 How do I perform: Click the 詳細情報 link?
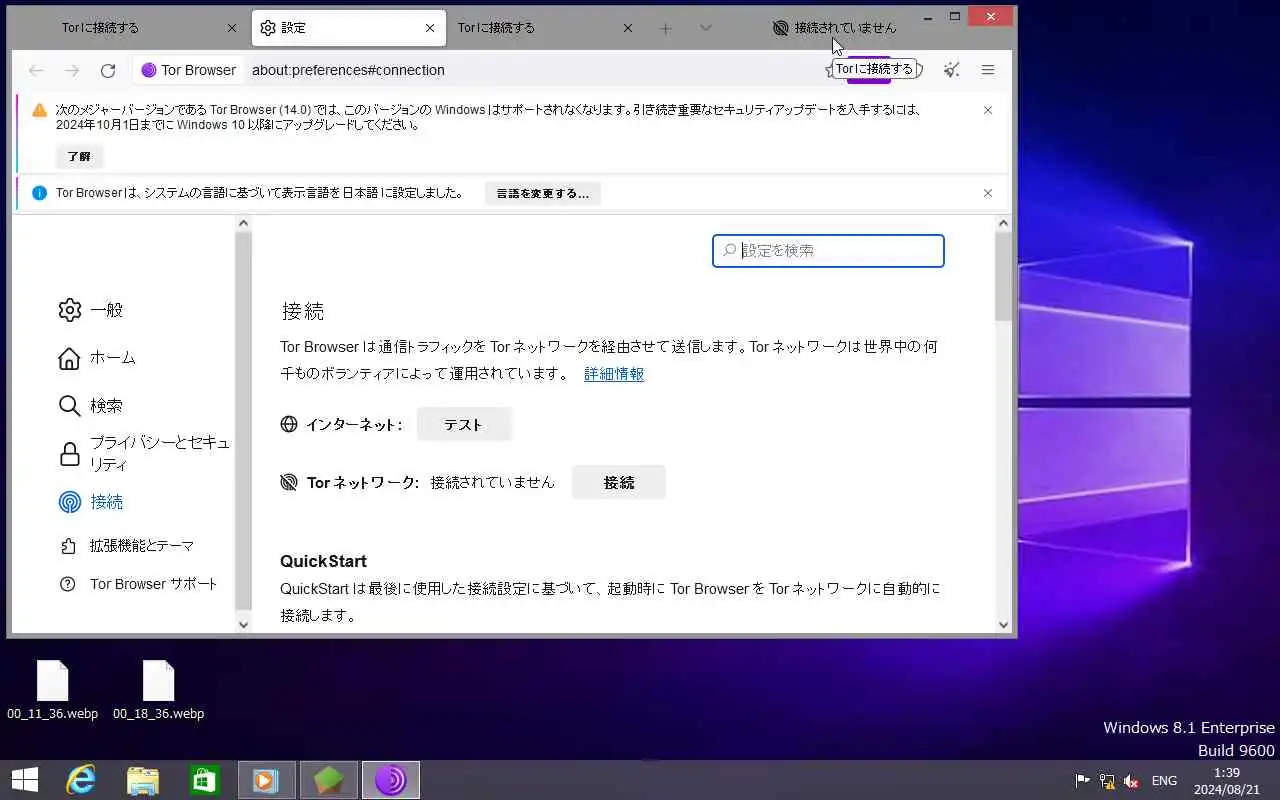click(614, 374)
